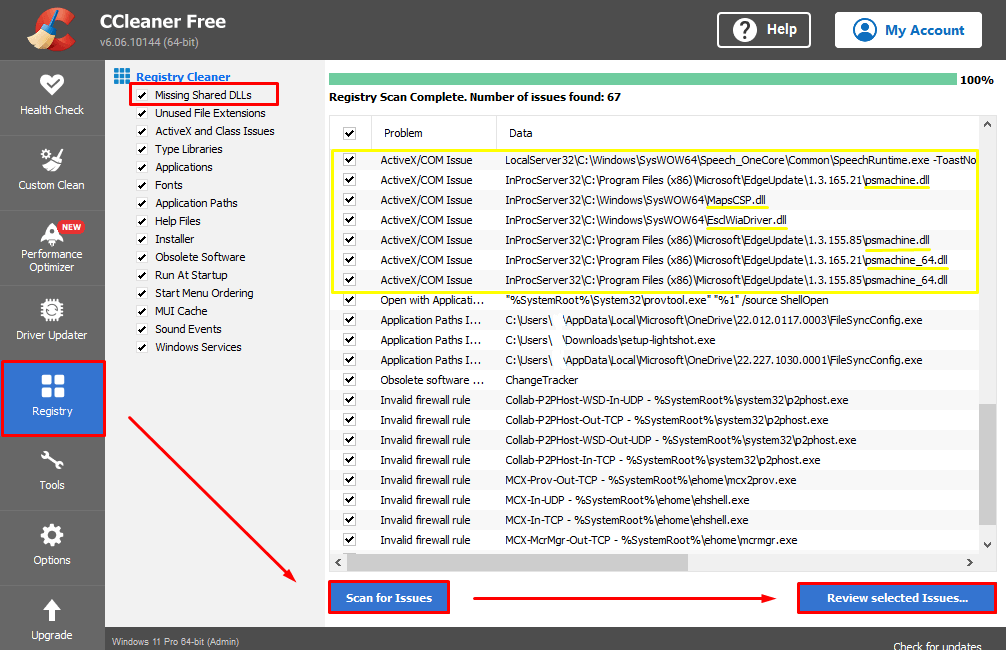1006x650 pixels.
Task: Select the Collab-P2PHost-Out-TCP firewall rule text
Action: coord(667,420)
